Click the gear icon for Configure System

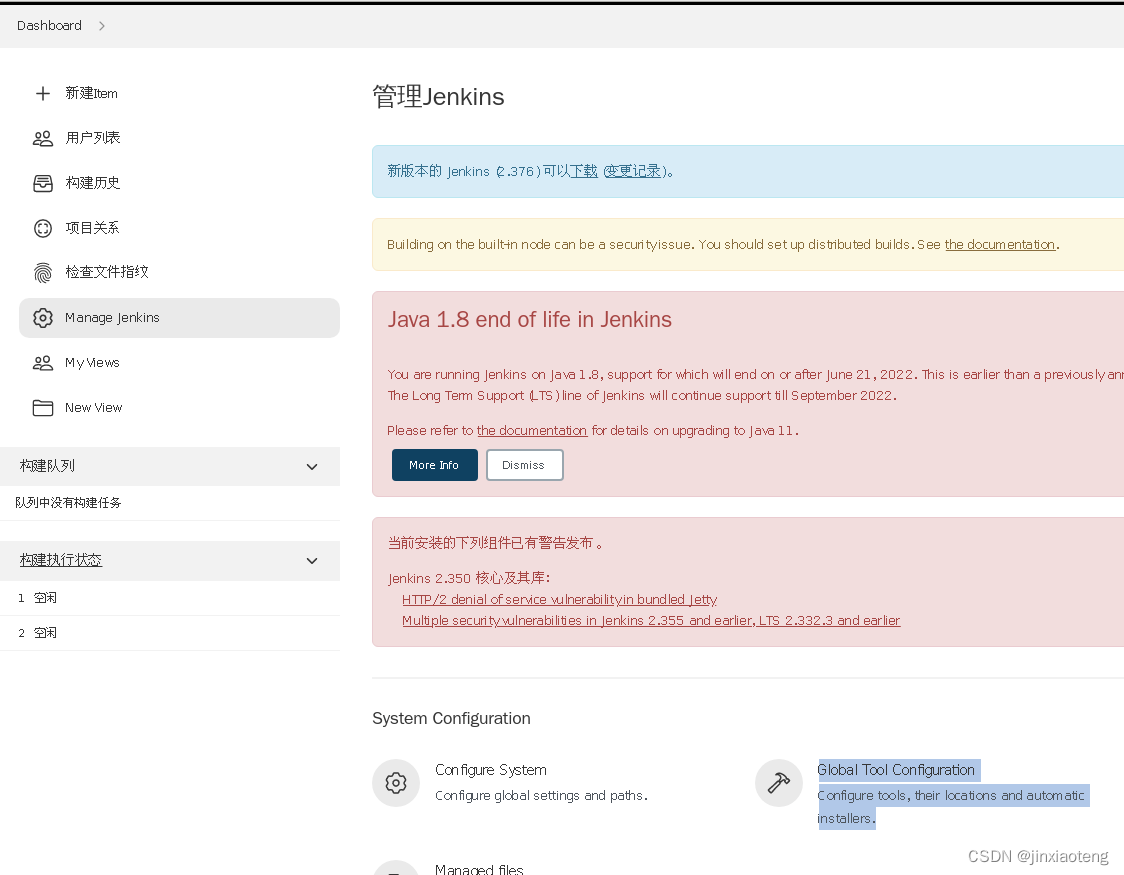(x=396, y=783)
